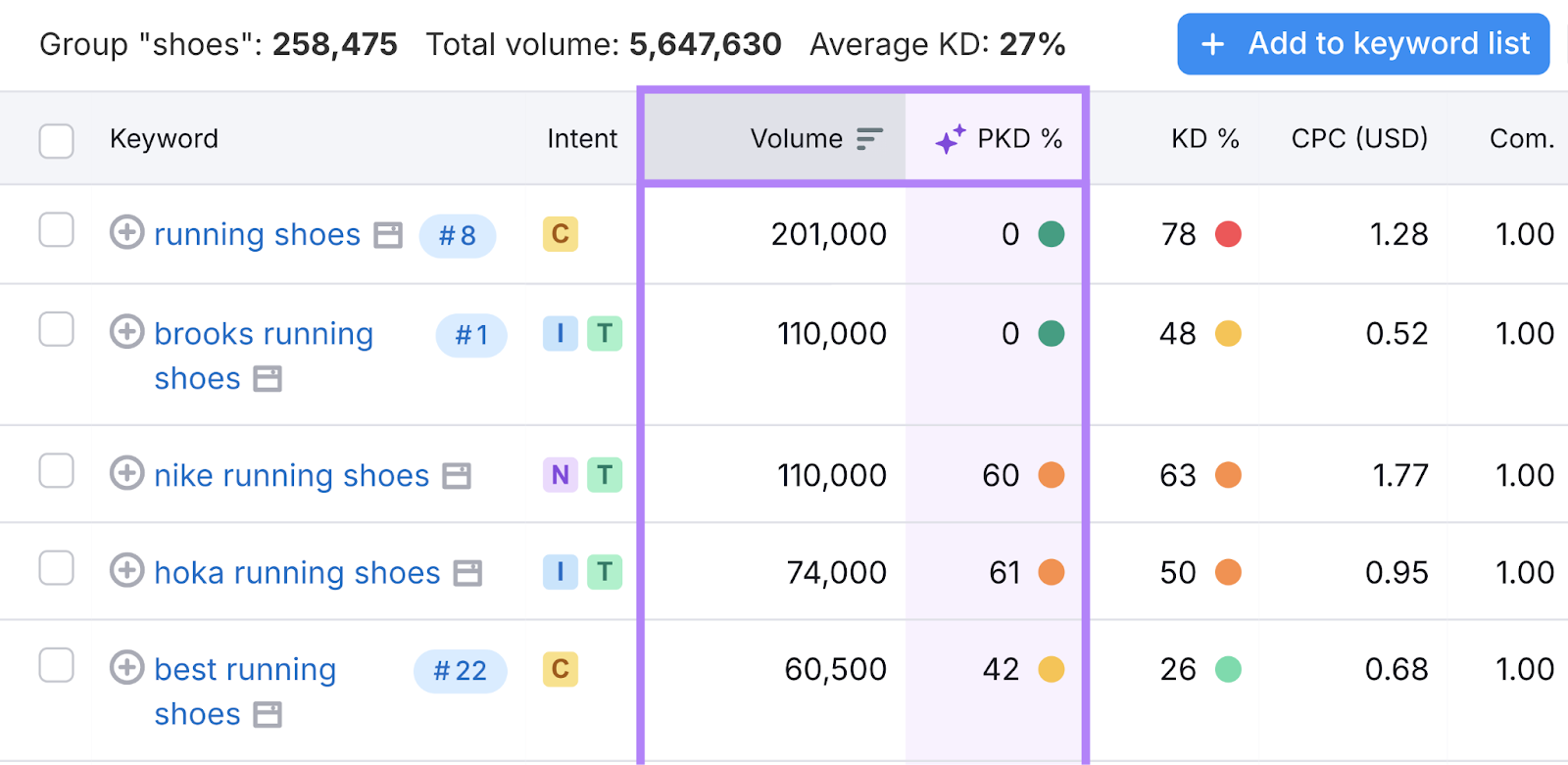Toggle the select-all keywords checkbox
Viewport: 1568px width, 765px height.
[56, 140]
